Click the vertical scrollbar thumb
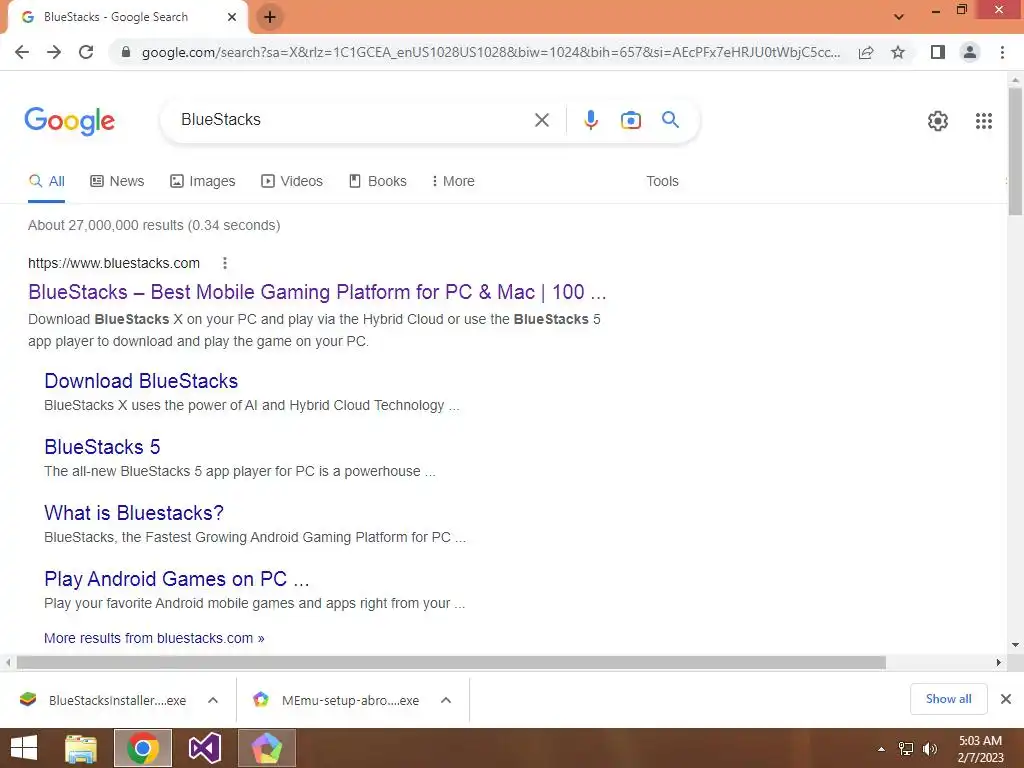The image size is (1024, 768). [1015, 152]
